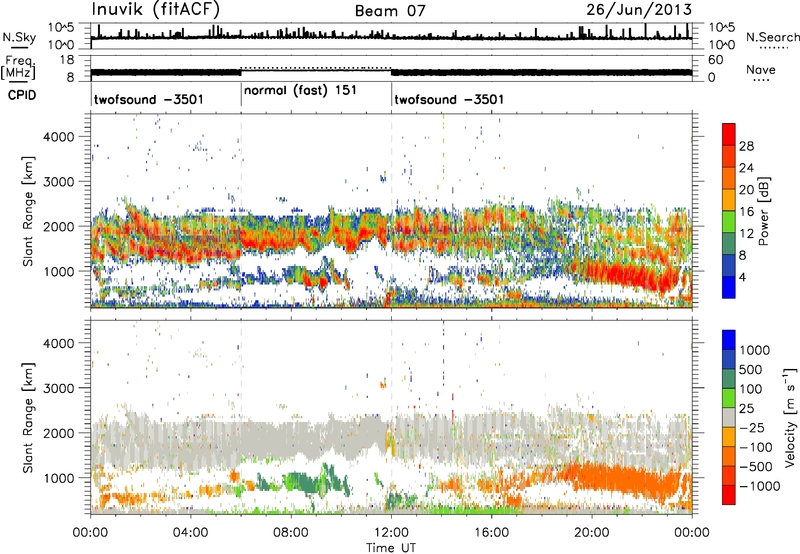The image size is (800, 554).
Task: Click the "-500" label on the Velocity color bar
Action: (x=756, y=467)
